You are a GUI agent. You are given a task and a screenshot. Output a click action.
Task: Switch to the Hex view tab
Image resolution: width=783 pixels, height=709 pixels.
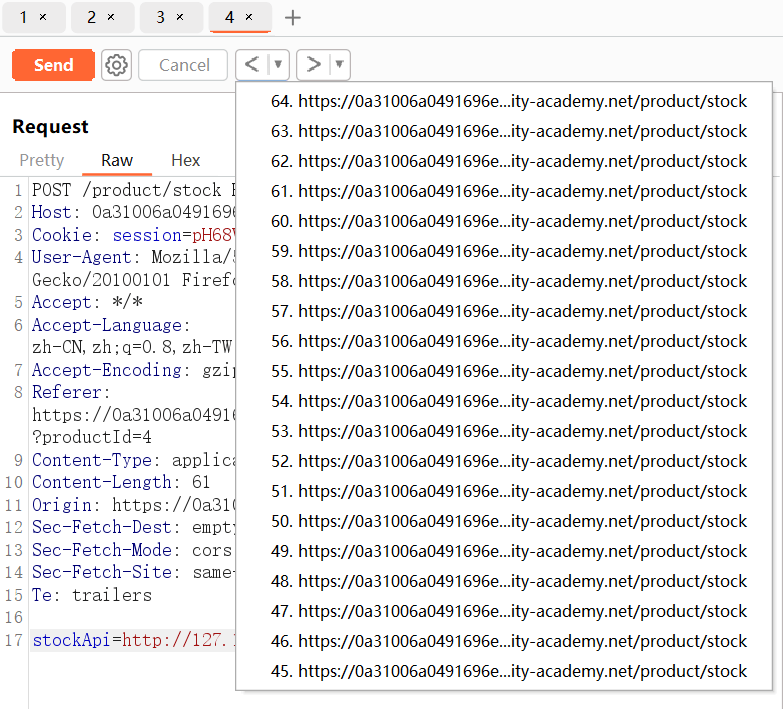tap(185, 160)
